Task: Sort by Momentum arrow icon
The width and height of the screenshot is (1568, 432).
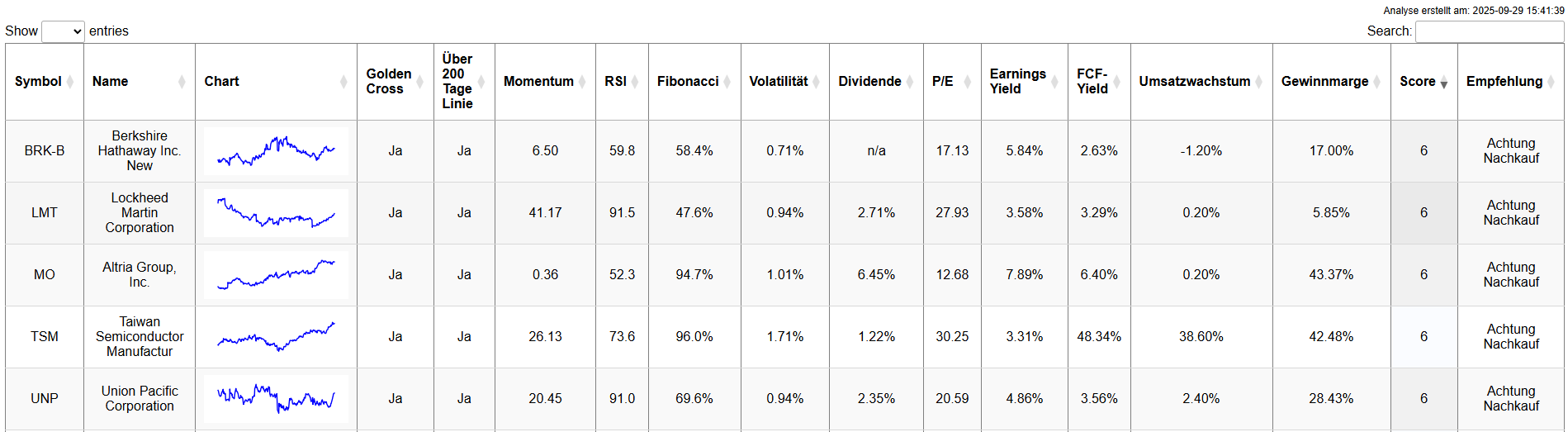Action: tap(582, 82)
